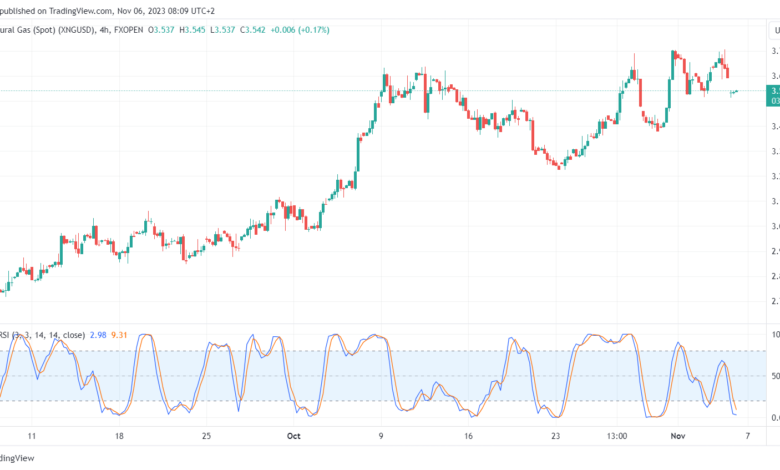
Task: Click the date label 18 on time axis
Action: 119,436
